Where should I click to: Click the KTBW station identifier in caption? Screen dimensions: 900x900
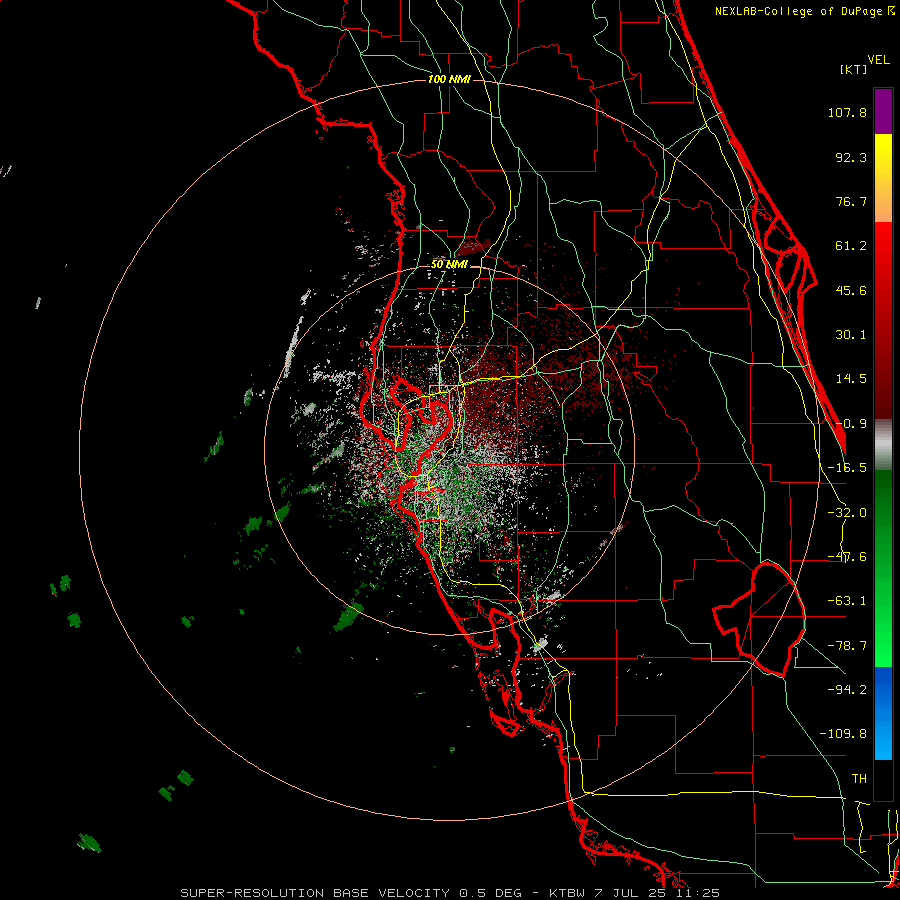(568, 893)
